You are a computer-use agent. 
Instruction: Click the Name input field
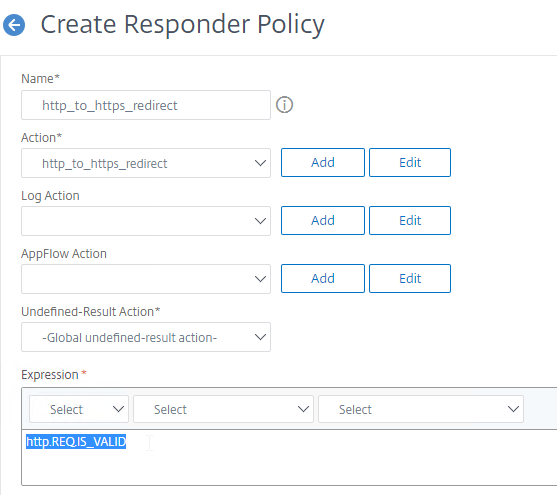[x=146, y=105]
